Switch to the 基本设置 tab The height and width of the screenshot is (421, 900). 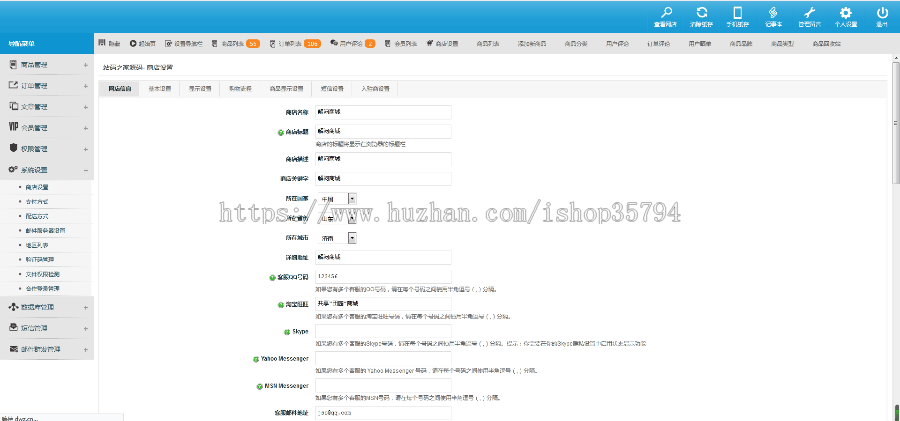coord(160,89)
